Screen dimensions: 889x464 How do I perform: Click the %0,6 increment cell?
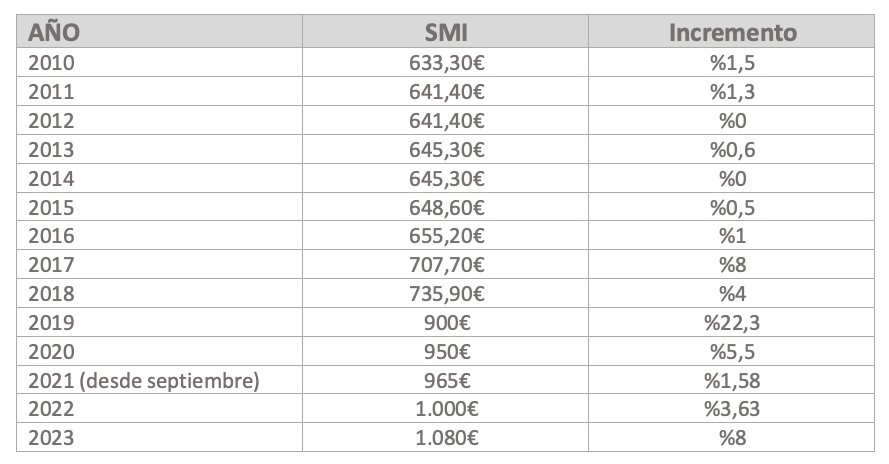coord(732,149)
